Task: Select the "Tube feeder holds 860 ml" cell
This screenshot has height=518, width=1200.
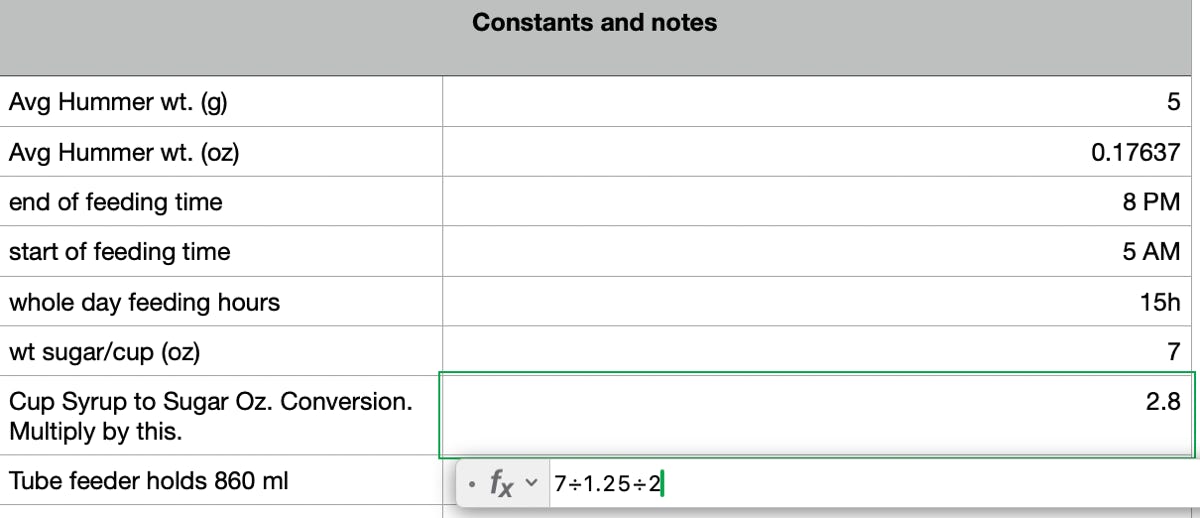Action: pos(221,480)
